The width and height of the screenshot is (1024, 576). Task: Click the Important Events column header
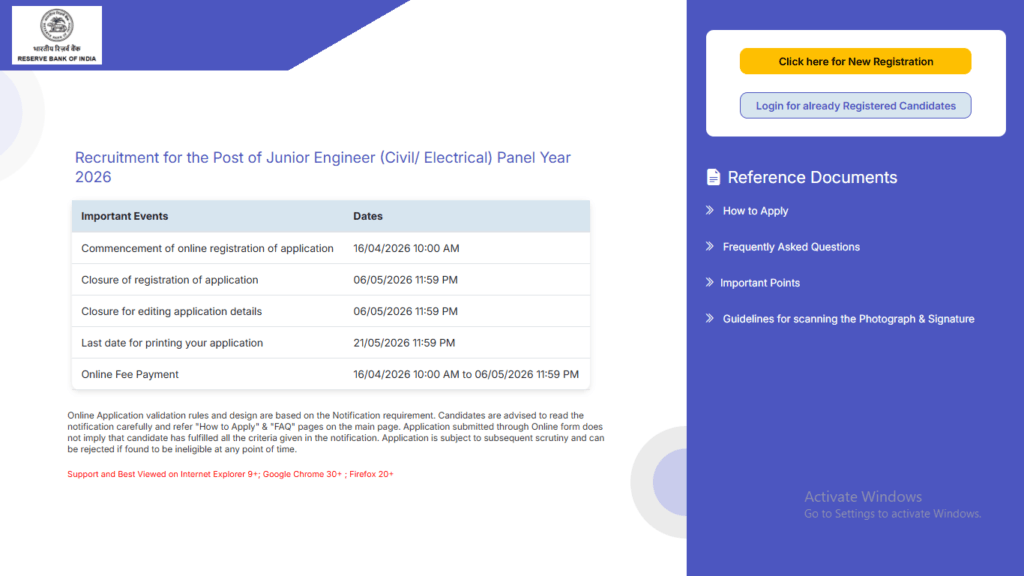tap(124, 216)
